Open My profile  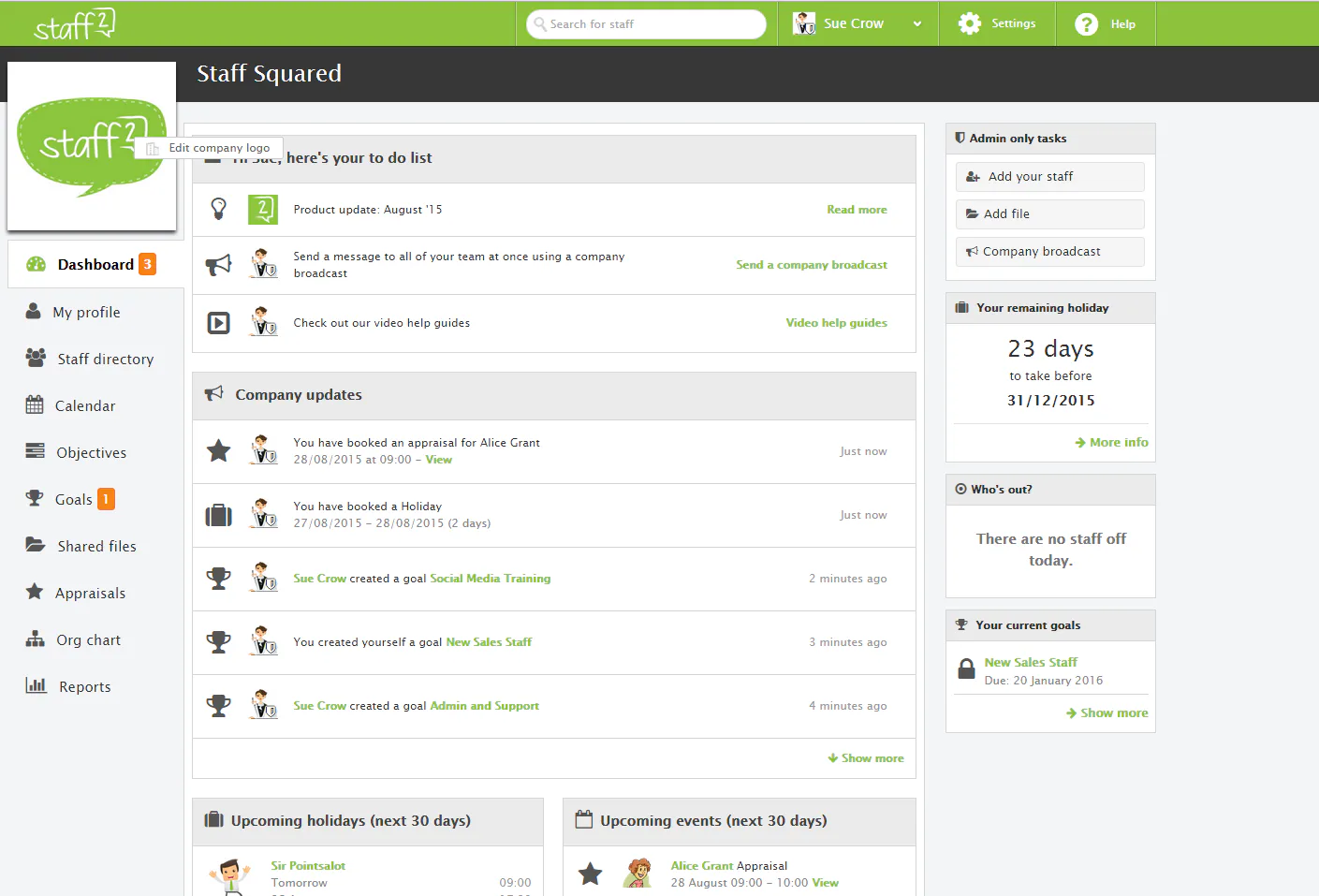pyautogui.click(x=88, y=312)
